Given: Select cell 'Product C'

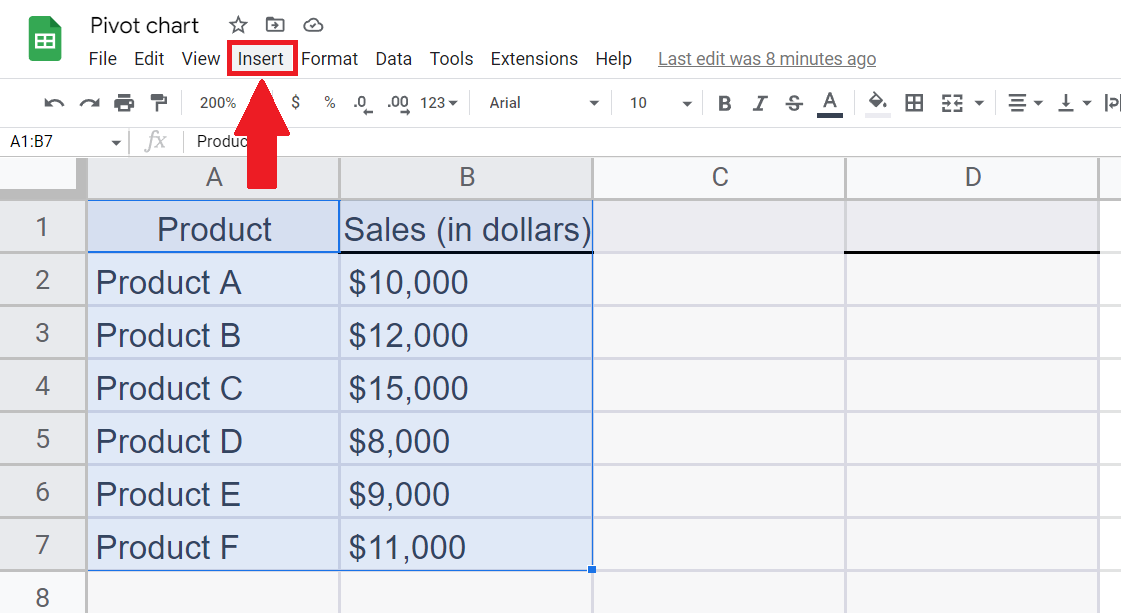Looking at the screenshot, I should tap(213, 386).
